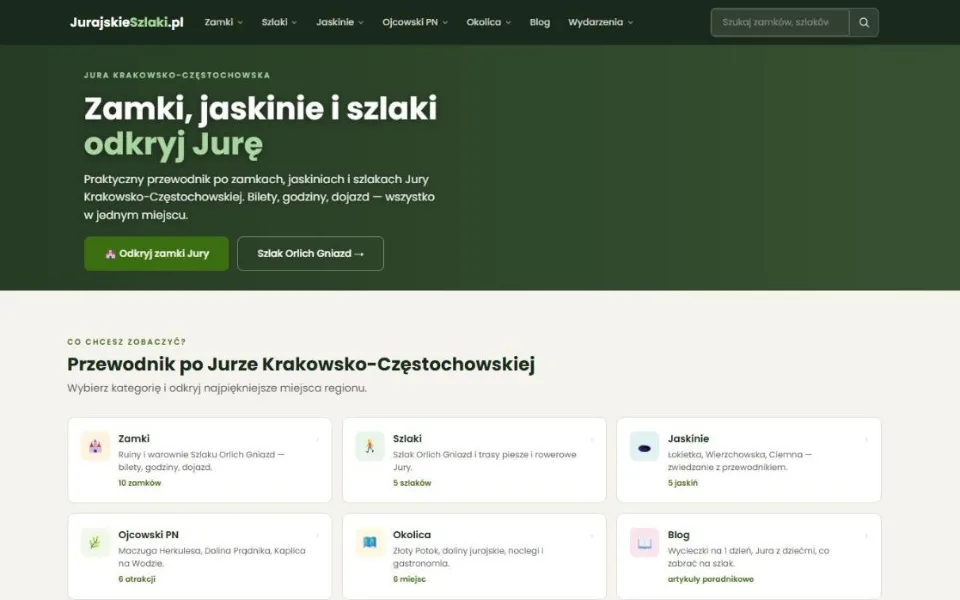Click the cave icon in Jaskinie card

[x=644, y=446]
